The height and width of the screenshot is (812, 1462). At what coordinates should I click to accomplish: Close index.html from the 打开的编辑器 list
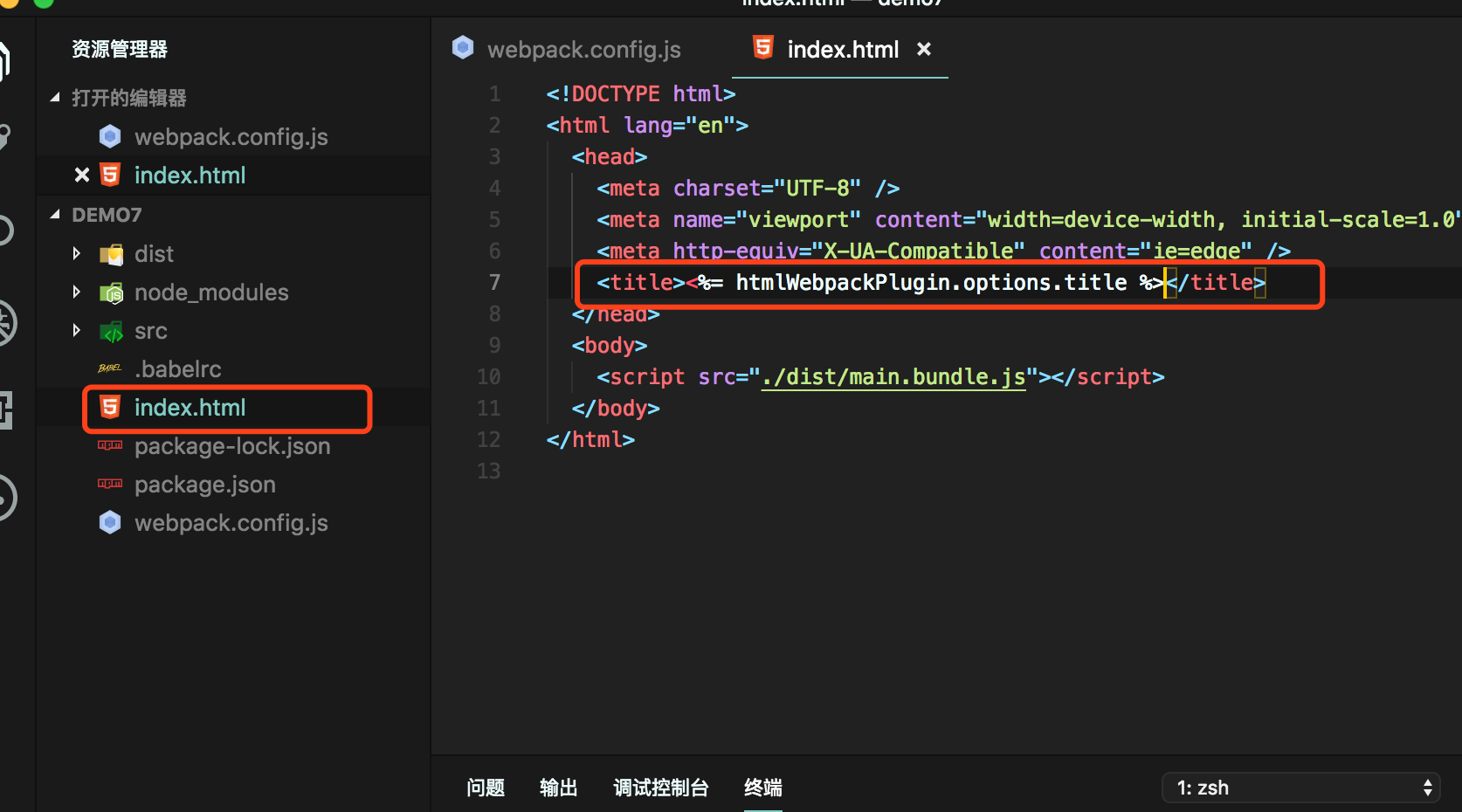pos(82,175)
